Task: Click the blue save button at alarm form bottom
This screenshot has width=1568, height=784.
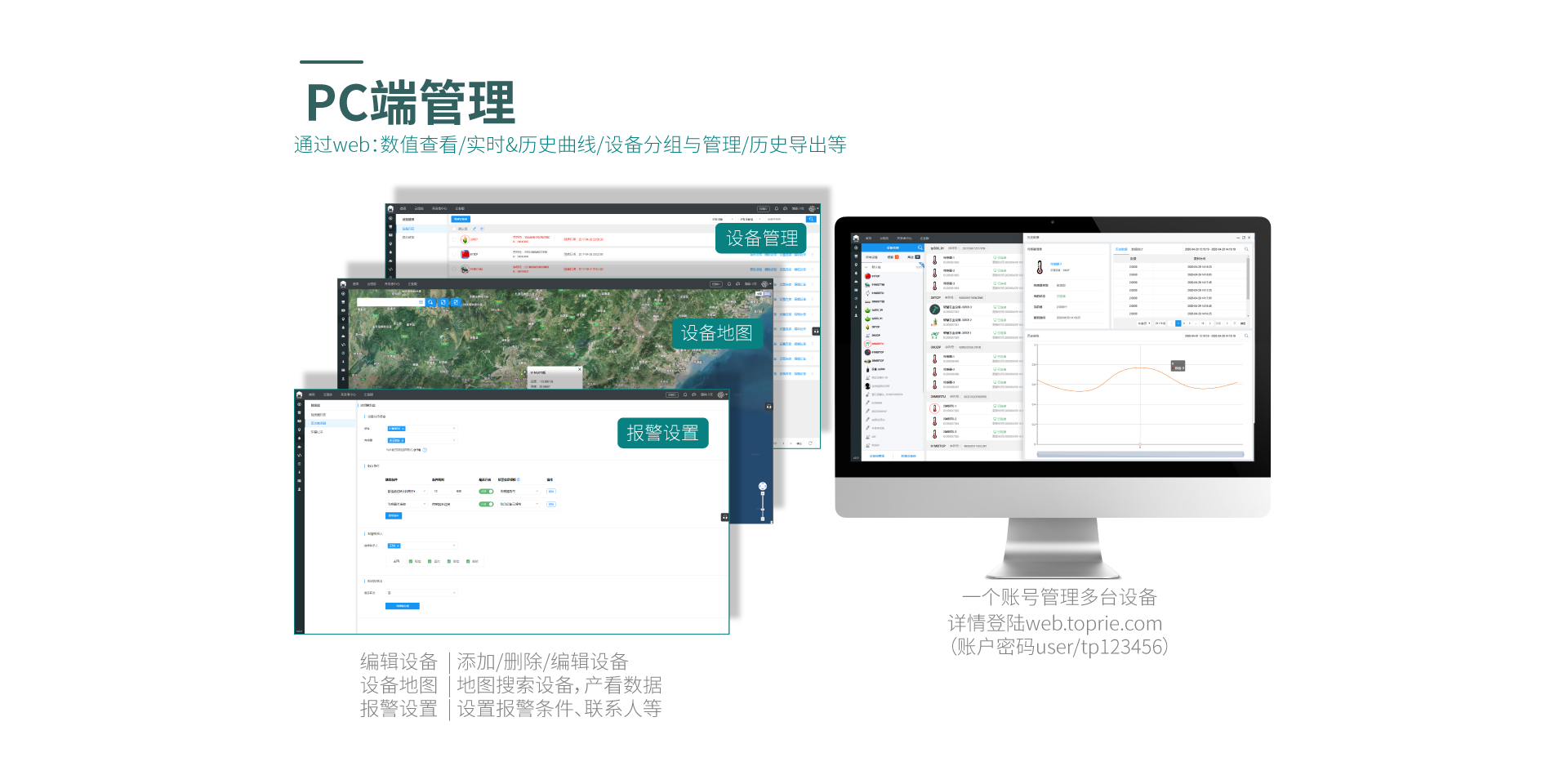Action: 402,606
